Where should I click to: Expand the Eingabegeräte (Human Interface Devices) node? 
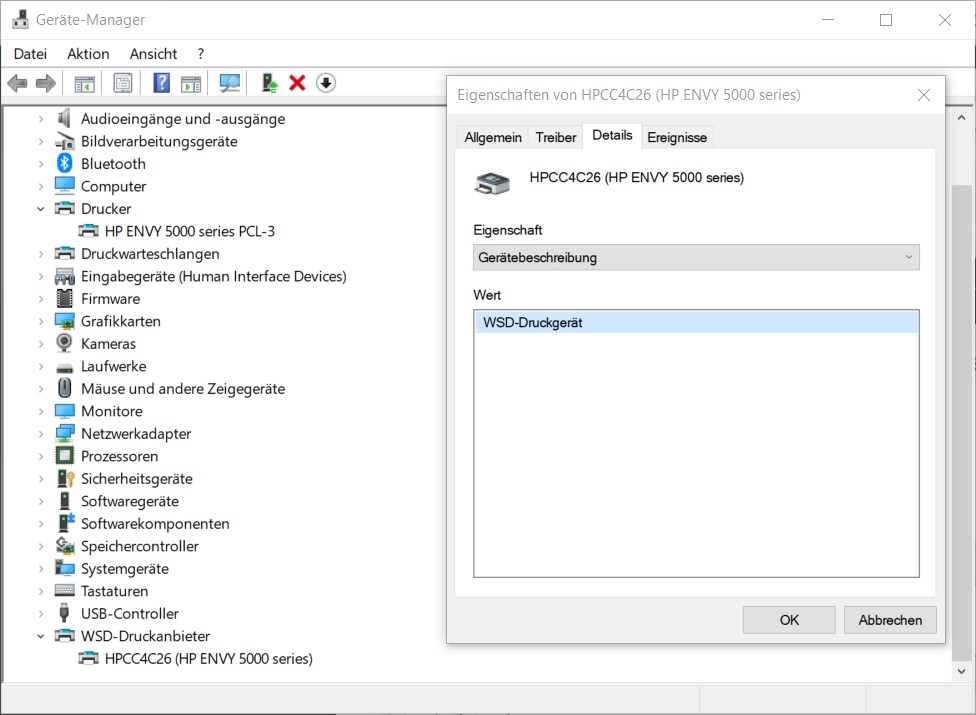click(x=41, y=276)
